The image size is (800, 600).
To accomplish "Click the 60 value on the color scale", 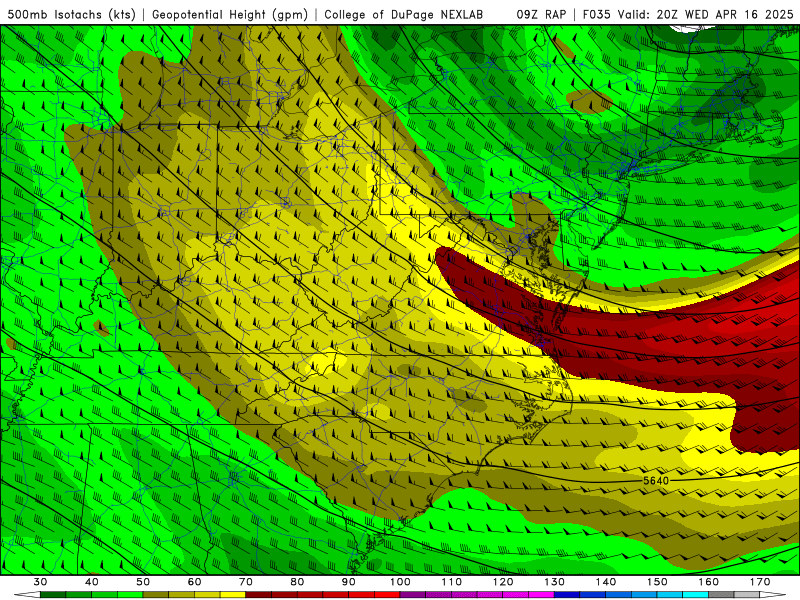I will 194,582.
